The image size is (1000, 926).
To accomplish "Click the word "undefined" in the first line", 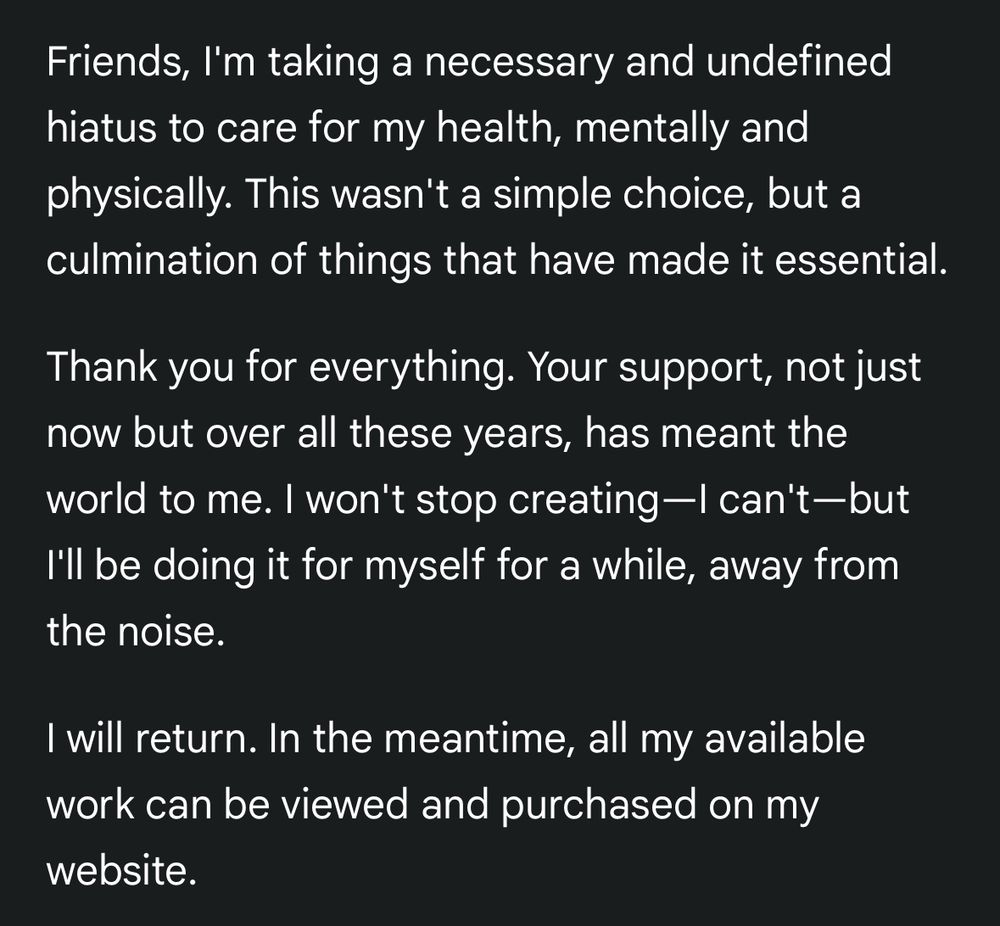I will pyautogui.click(x=799, y=62).
